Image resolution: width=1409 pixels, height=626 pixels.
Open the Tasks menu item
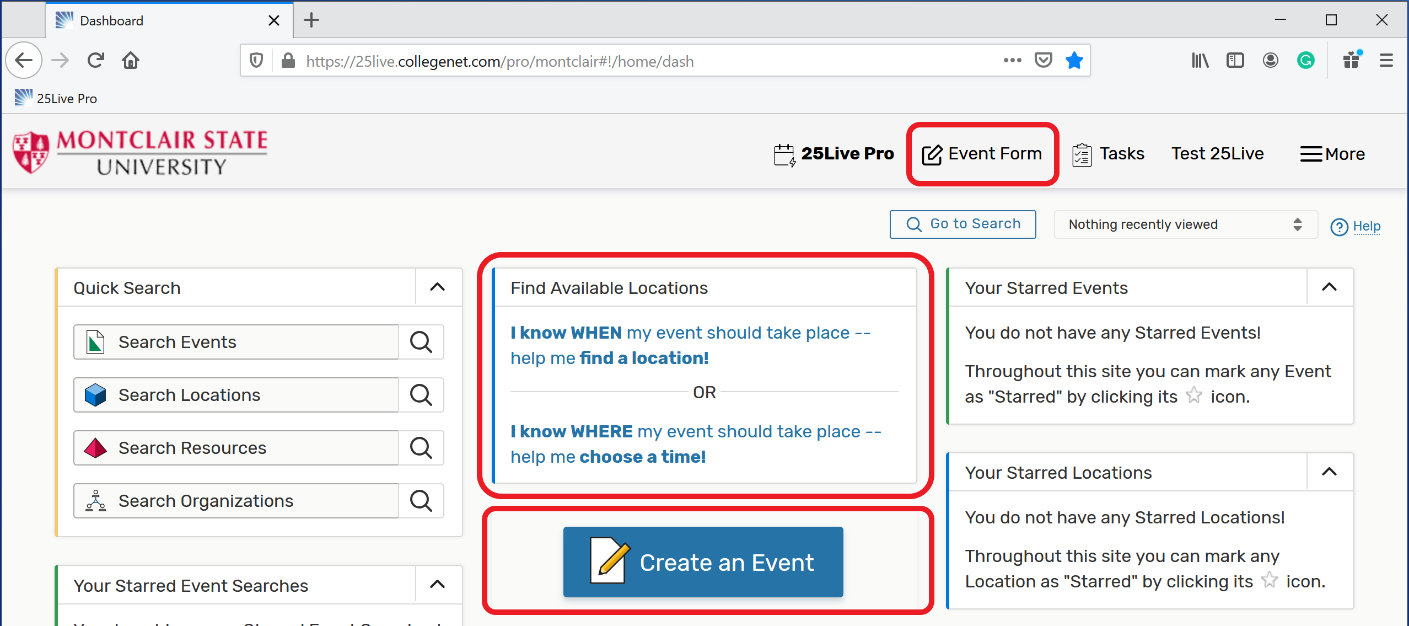pyautogui.click(x=1108, y=154)
